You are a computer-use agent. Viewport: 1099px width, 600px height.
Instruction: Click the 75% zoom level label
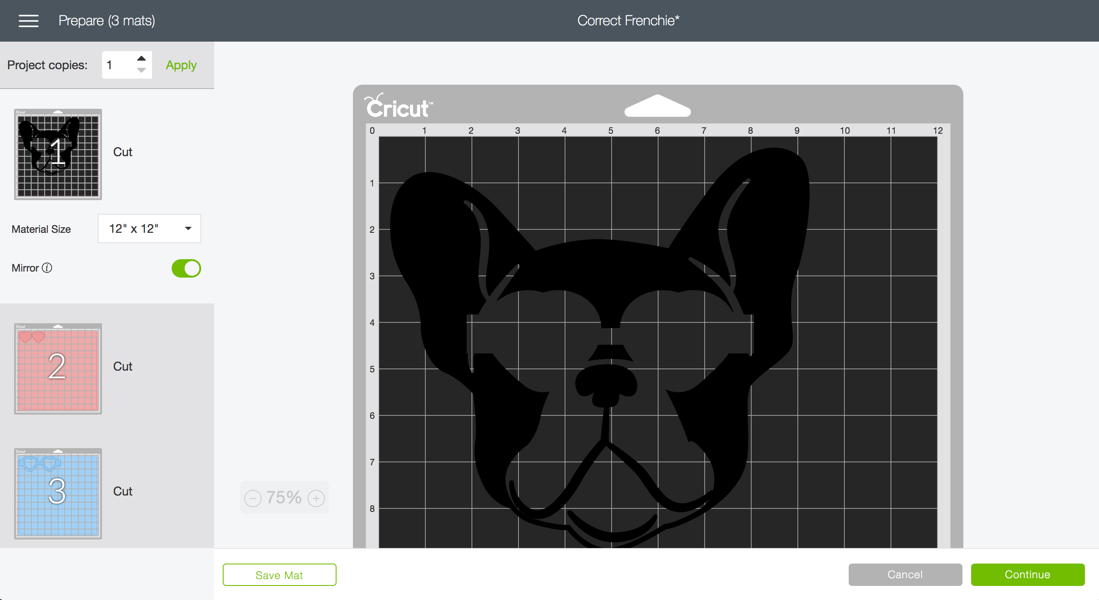pos(284,498)
